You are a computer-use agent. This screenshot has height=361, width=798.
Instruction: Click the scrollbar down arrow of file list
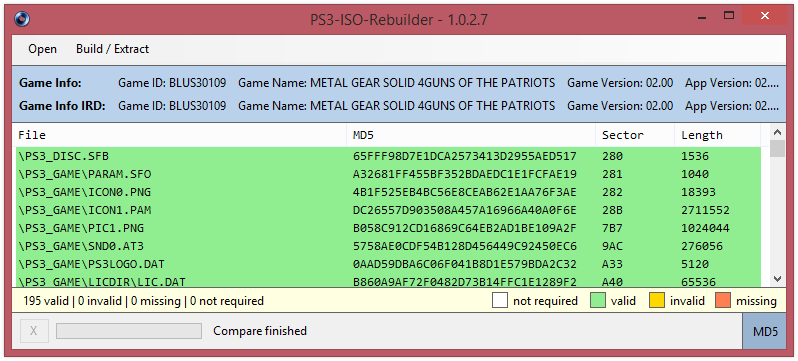tap(777, 279)
